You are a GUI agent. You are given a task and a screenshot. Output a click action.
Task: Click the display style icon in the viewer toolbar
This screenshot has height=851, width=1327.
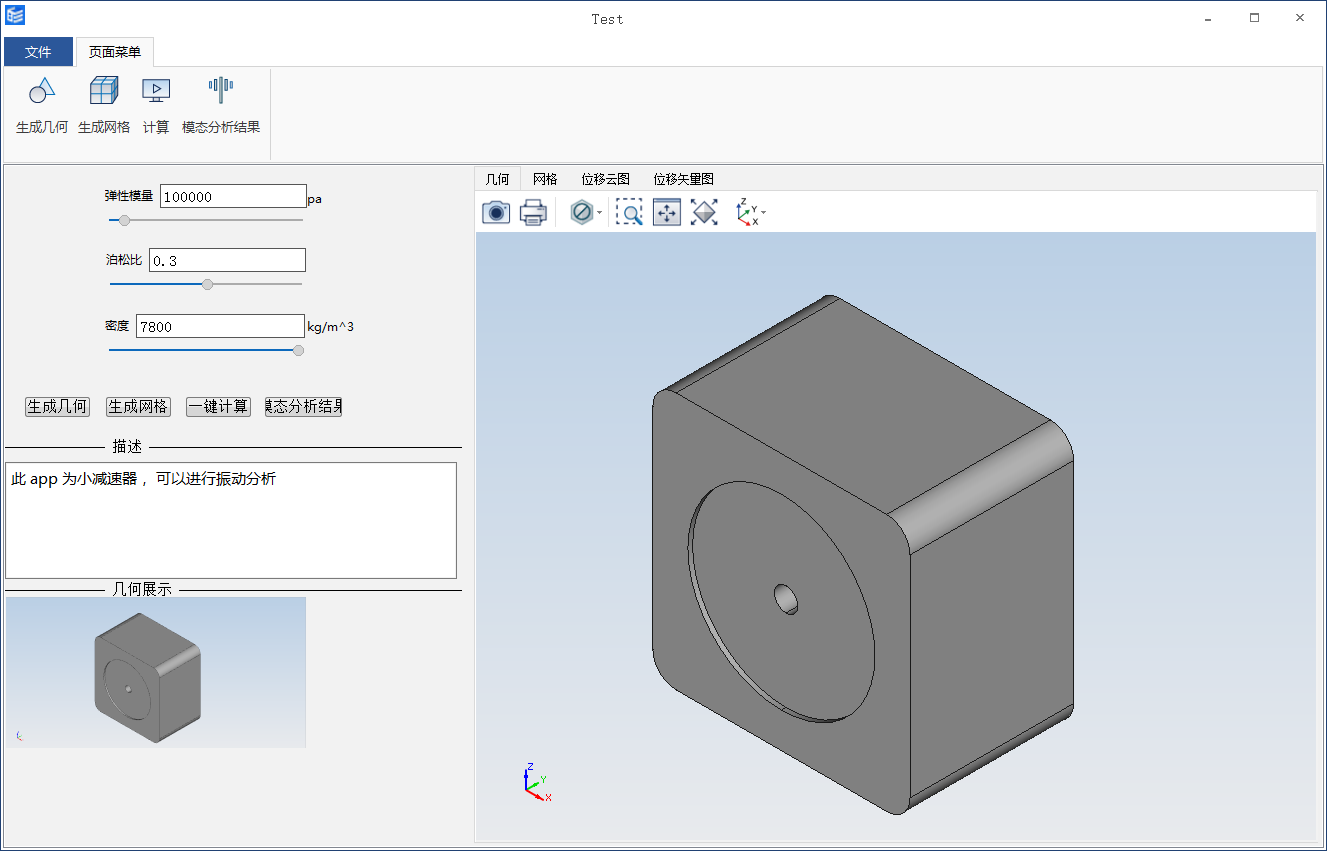[x=581, y=212]
